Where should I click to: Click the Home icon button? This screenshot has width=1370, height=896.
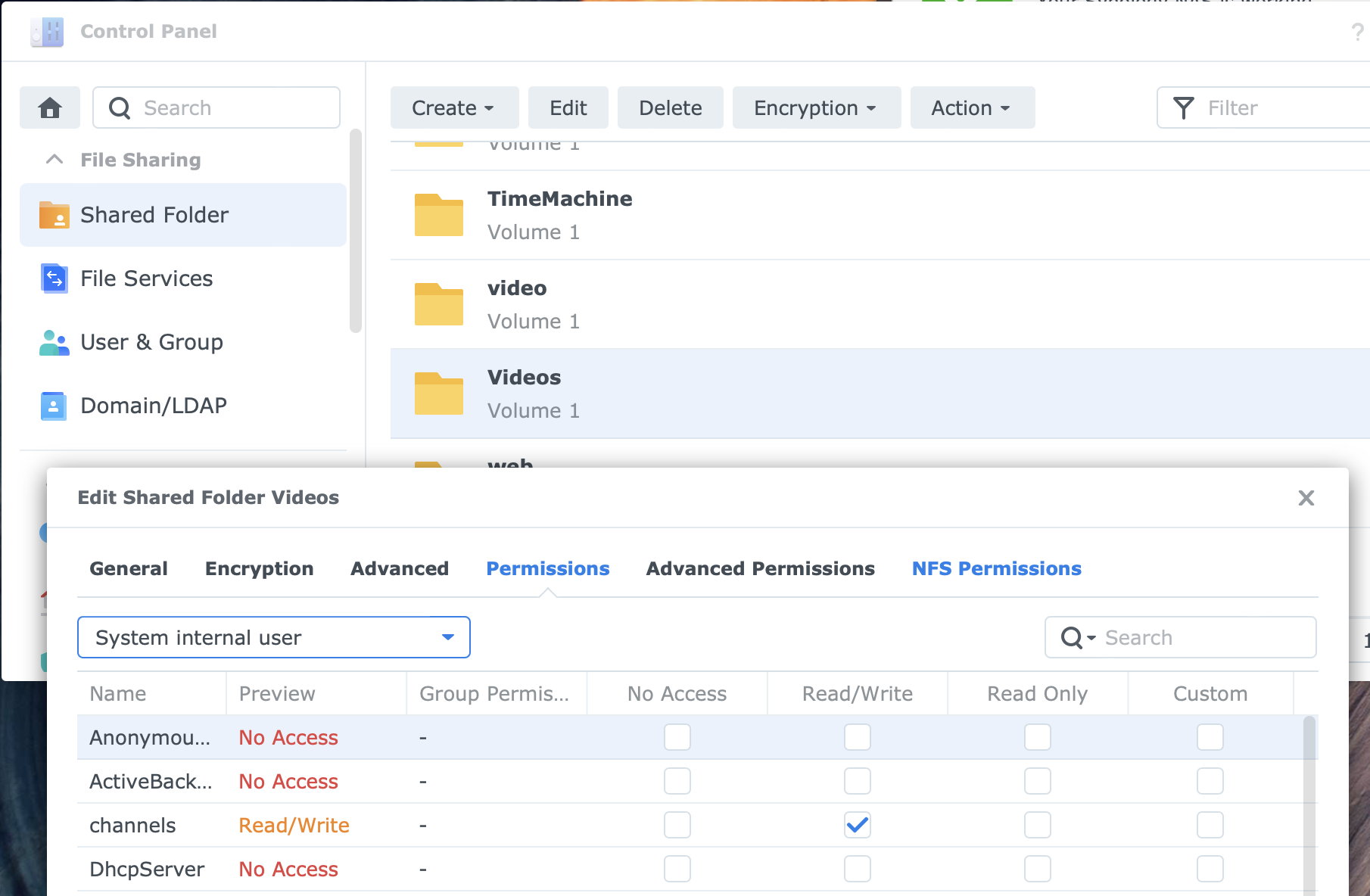coord(50,107)
